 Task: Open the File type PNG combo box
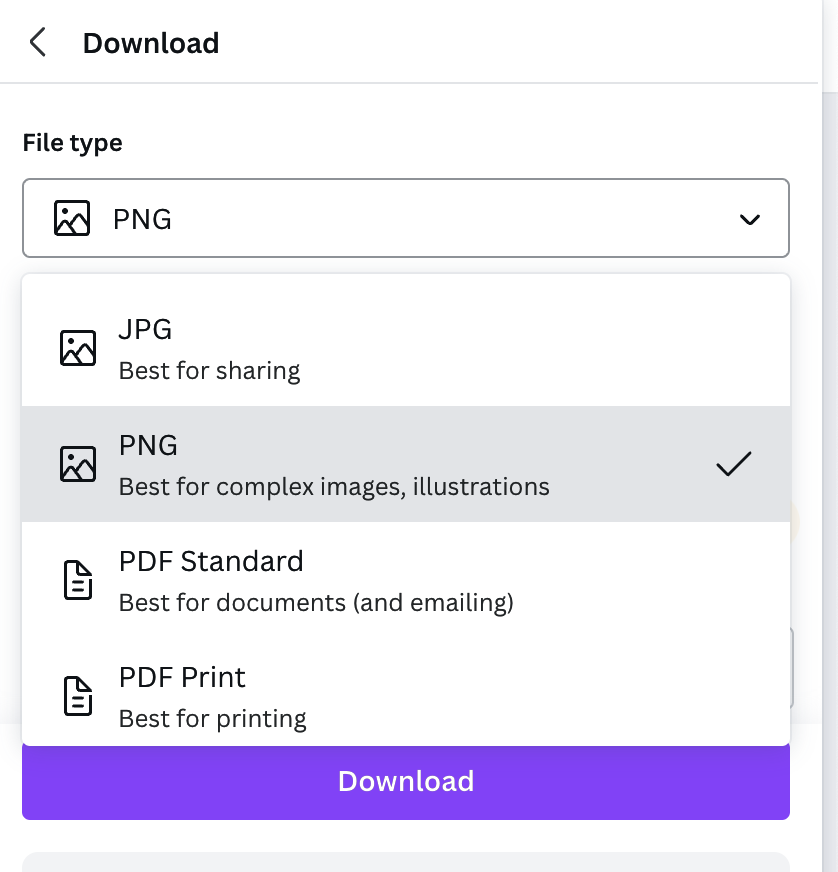(x=406, y=218)
